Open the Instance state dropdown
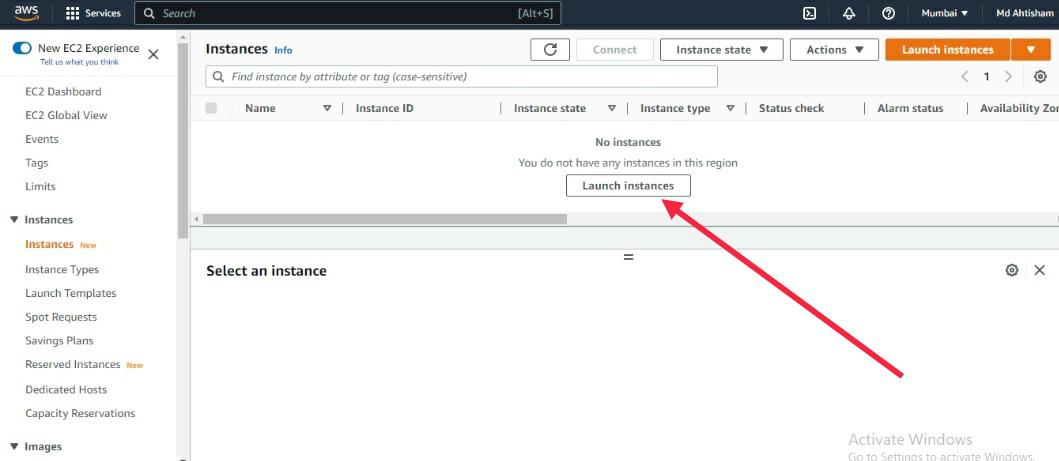The height and width of the screenshot is (461, 1059). (x=721, y=50)
